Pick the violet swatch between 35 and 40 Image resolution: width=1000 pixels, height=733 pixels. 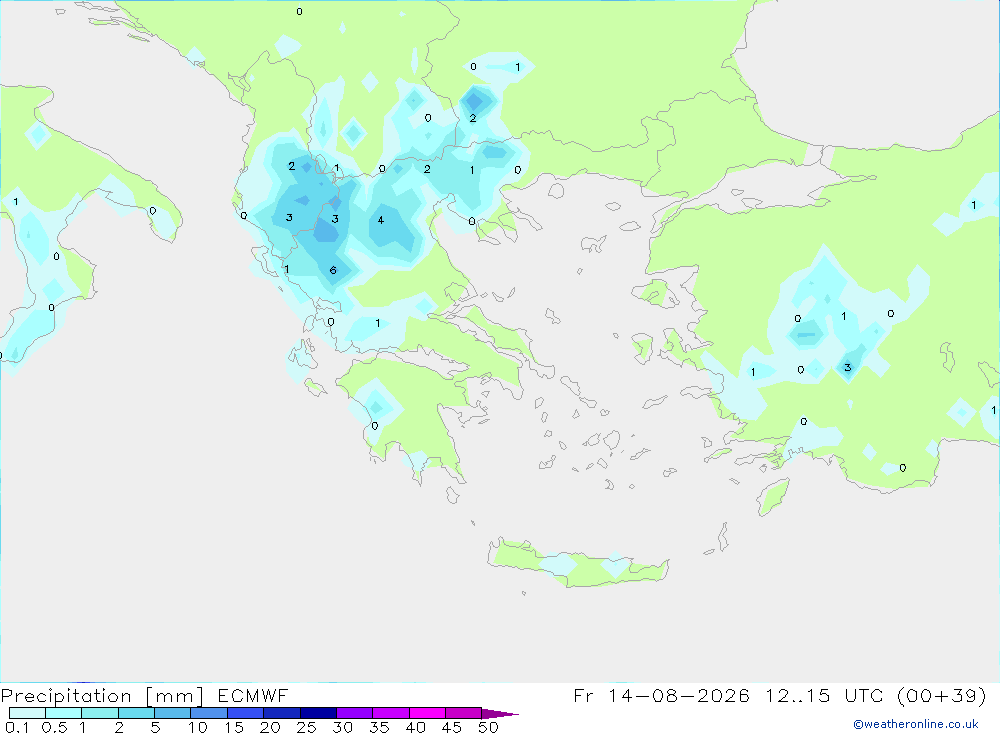pyautogui.click(x=391, y=713)
